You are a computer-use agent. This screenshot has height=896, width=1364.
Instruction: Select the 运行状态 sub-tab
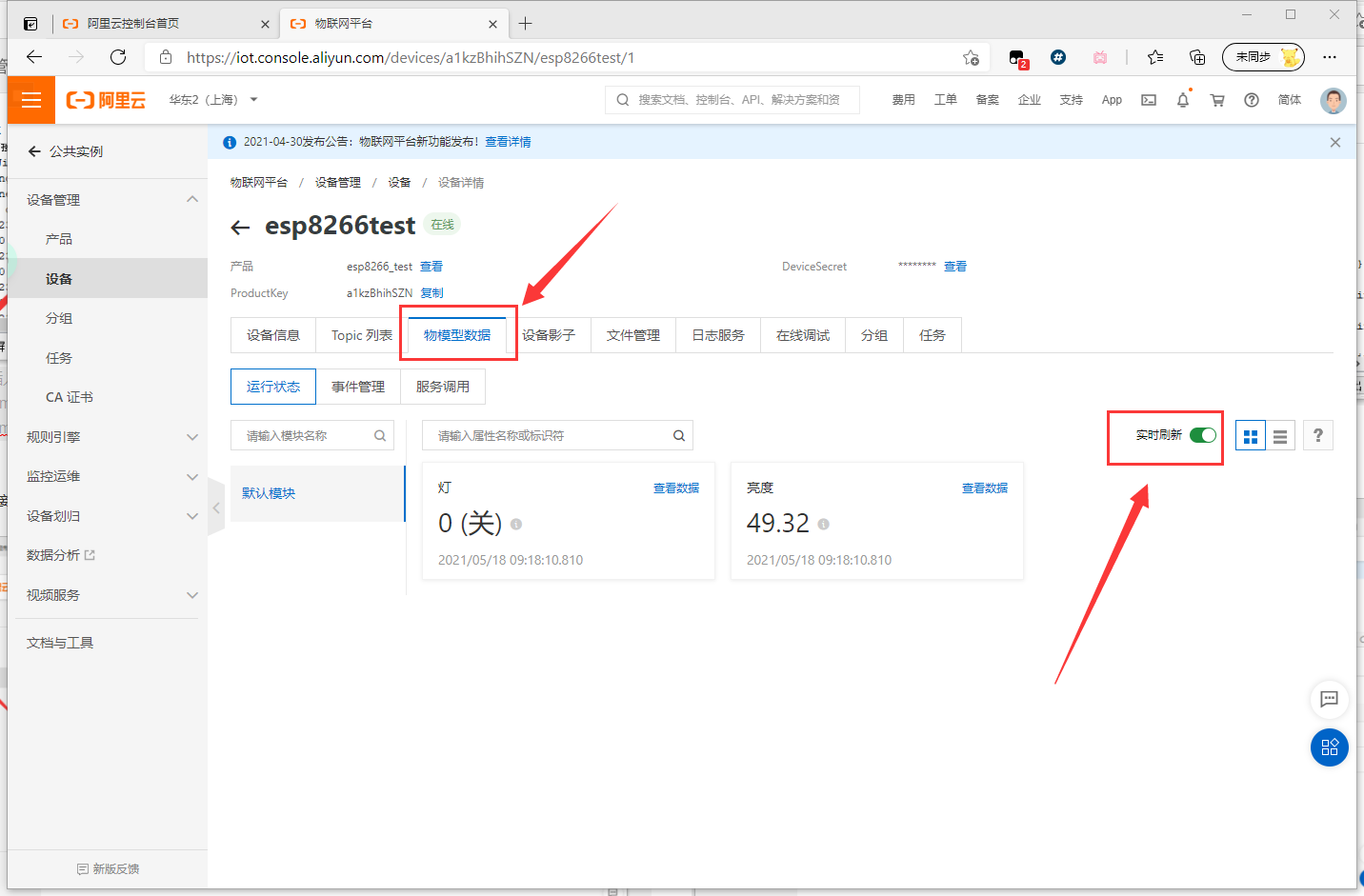(x=273, y=387)
